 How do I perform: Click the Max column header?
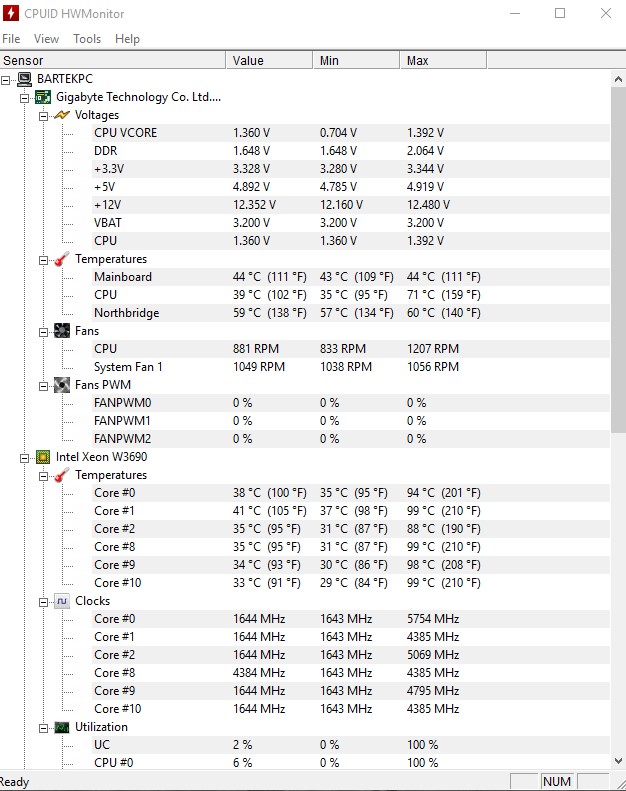click(418, 61)
